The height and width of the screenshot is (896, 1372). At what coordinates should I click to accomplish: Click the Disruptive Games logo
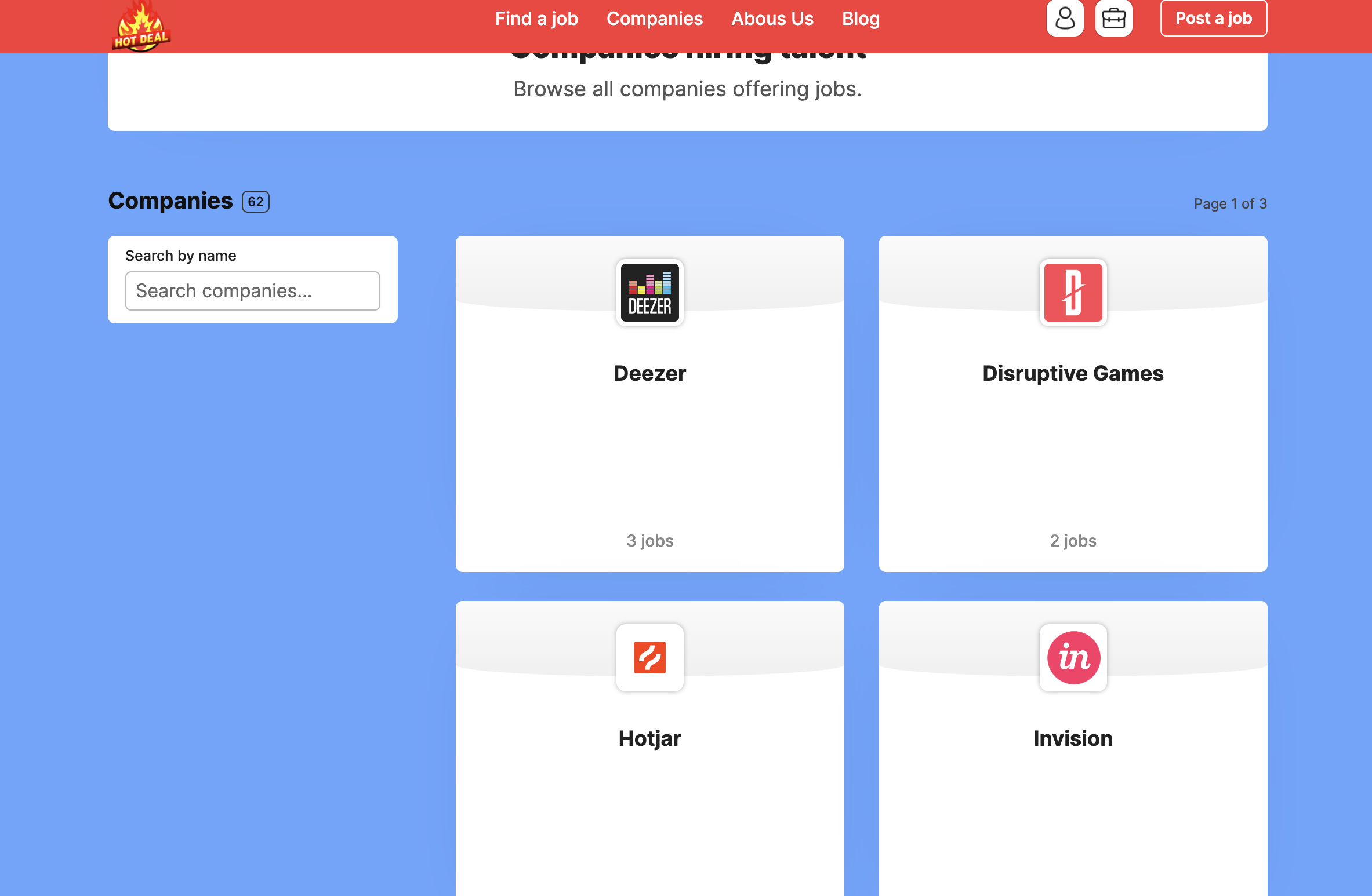pyautogui.click(x=1073, y=293)
